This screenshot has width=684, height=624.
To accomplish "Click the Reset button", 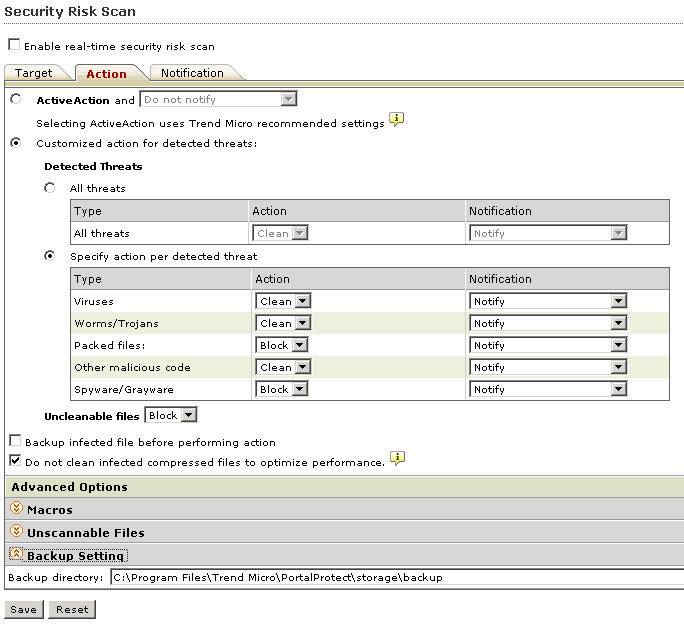I will pyautogui.click(x=72, y=609).
